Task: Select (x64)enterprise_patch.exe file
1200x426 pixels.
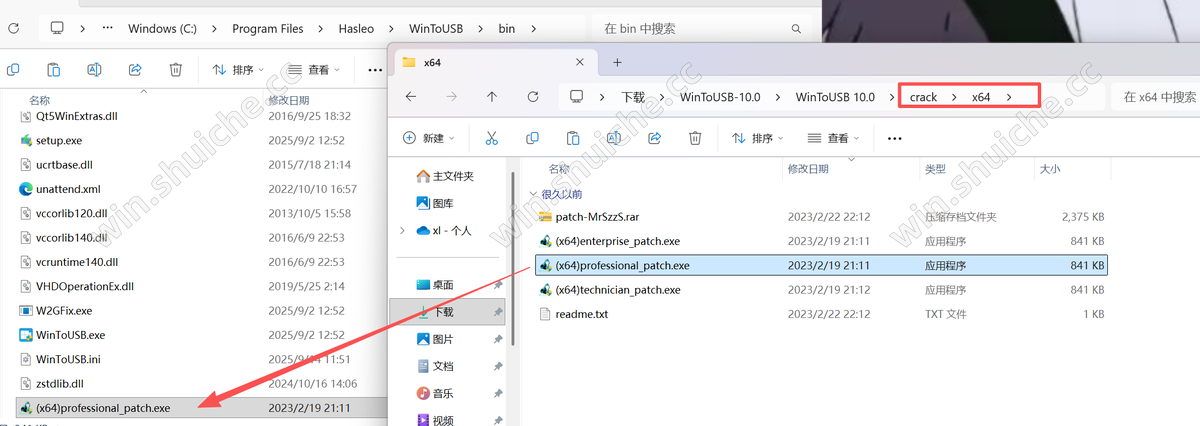Action: click(822, 241)
